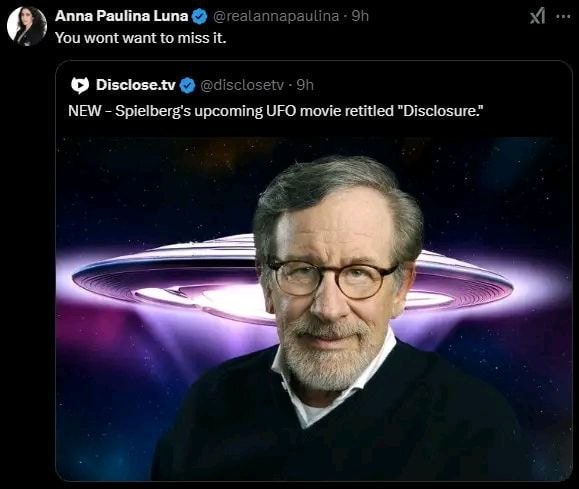Click the main post's 9h timestamp
579x489 pixels.
[x=360, y=16]
